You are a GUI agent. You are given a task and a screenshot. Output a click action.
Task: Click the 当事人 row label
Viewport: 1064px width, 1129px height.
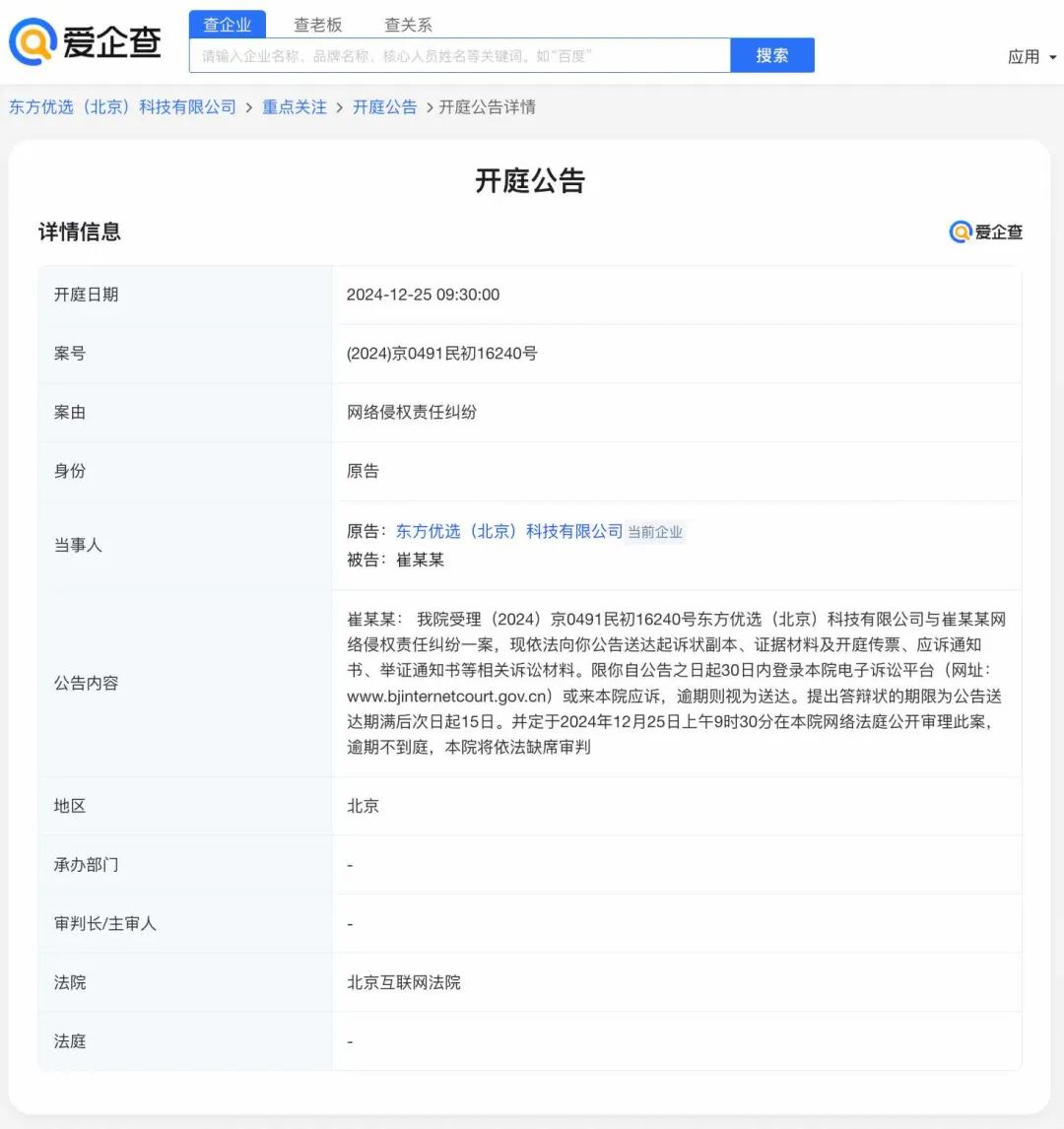tap(79, 545)
